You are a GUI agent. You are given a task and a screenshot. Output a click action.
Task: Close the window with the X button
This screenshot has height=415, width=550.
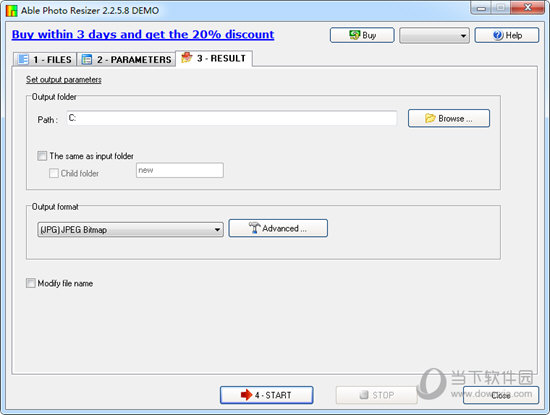pyautogui.click(x=528, y=7)
